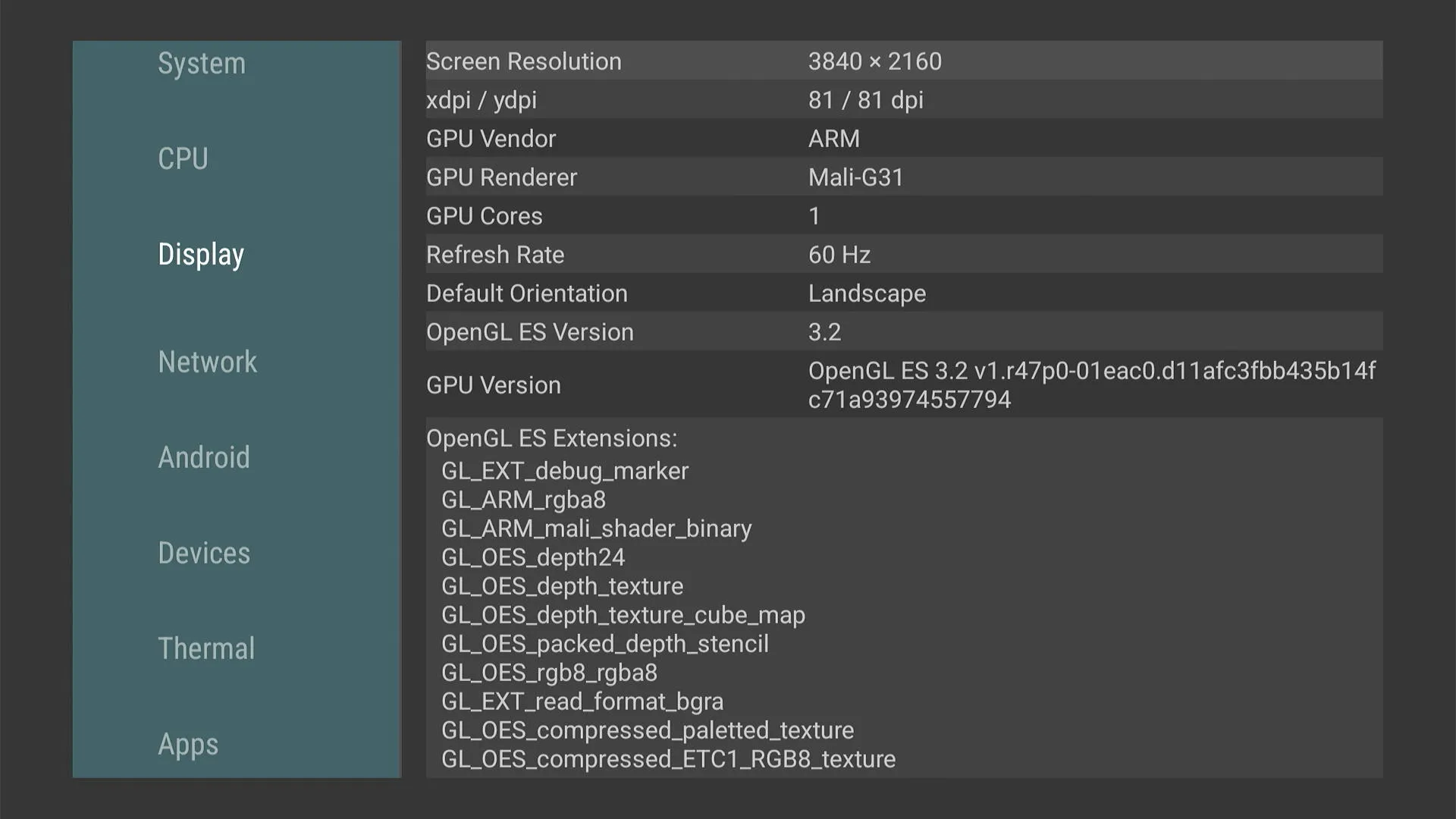Click the OpenGL ES Extensions heading

[x=551, y=438]
